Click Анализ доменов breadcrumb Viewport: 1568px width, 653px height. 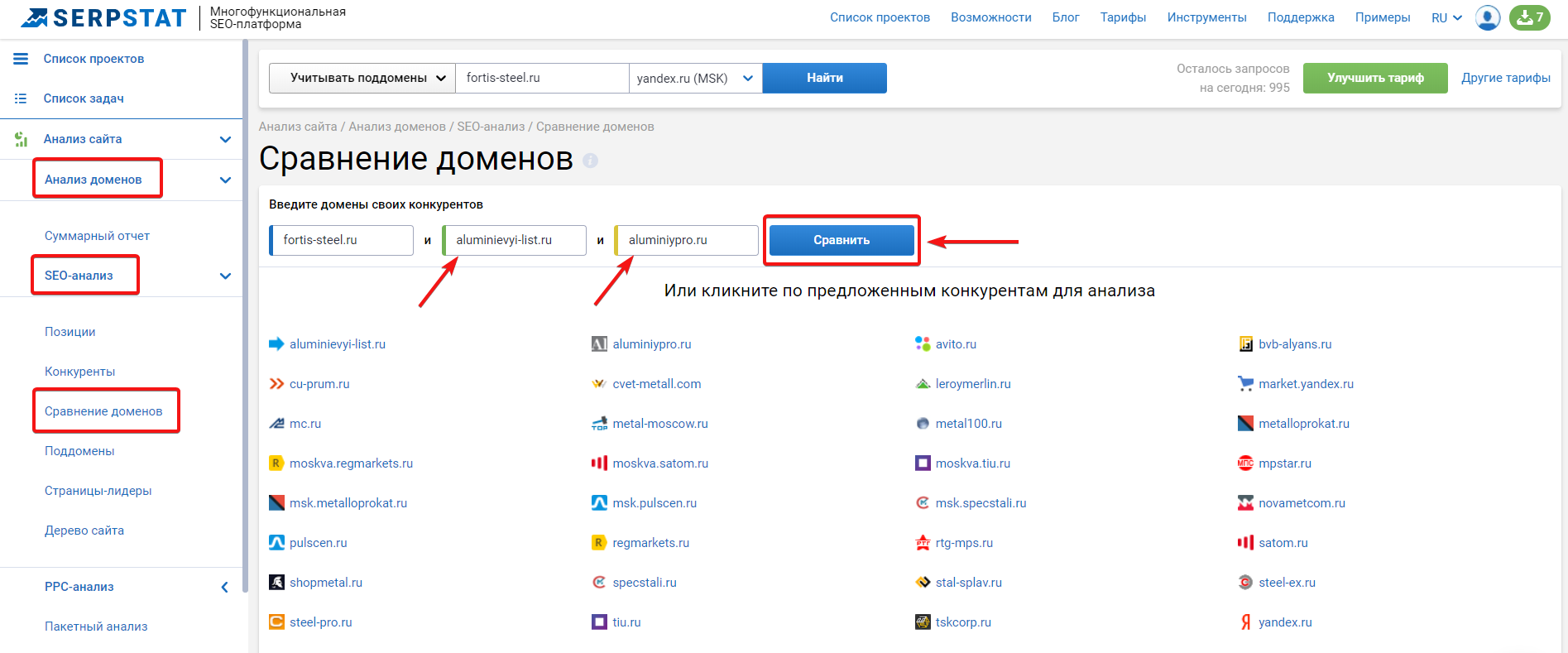[x=397, y=127]
